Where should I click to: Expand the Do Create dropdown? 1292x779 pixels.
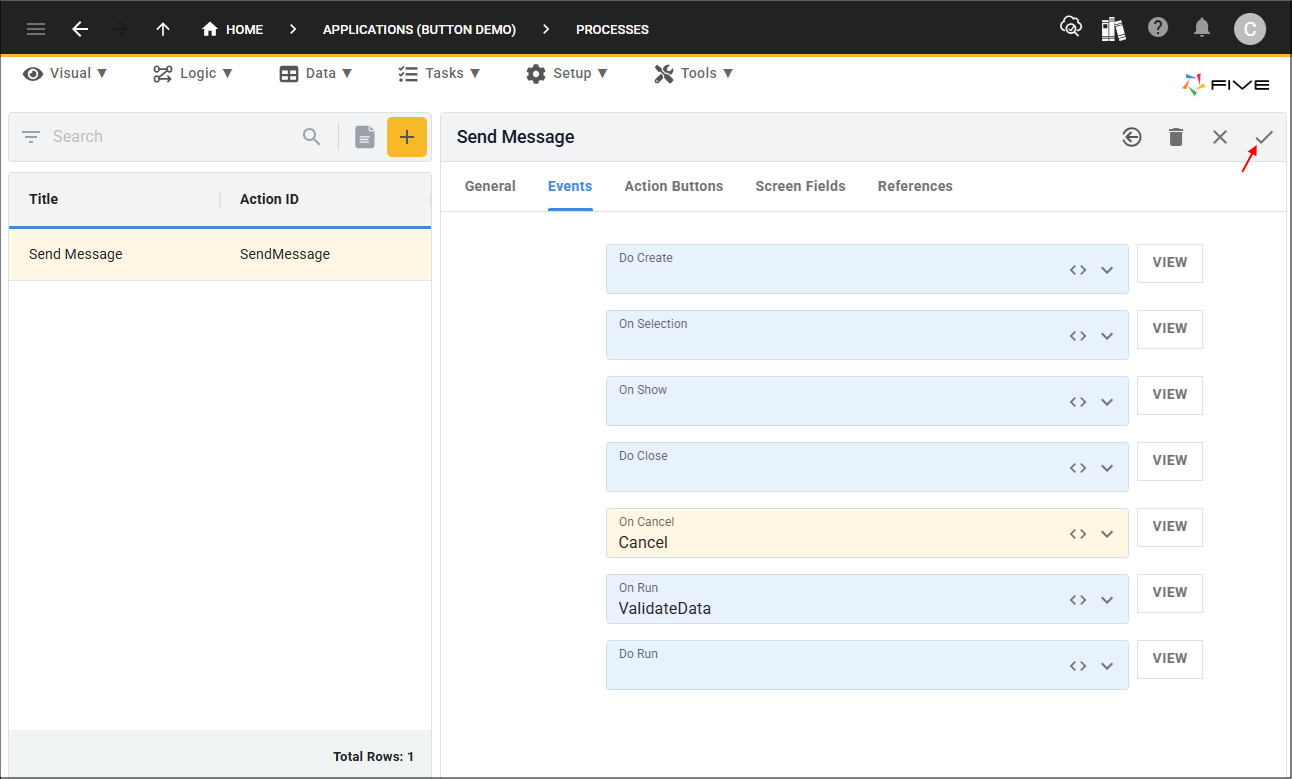(x=1107, y=270)
